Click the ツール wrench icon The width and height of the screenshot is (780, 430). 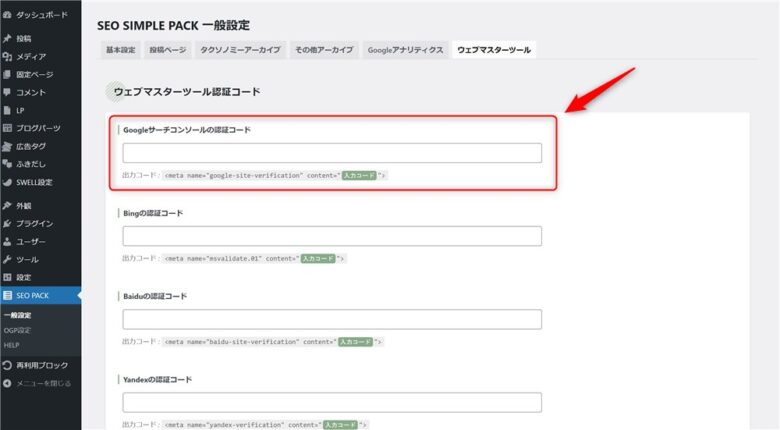7,259
